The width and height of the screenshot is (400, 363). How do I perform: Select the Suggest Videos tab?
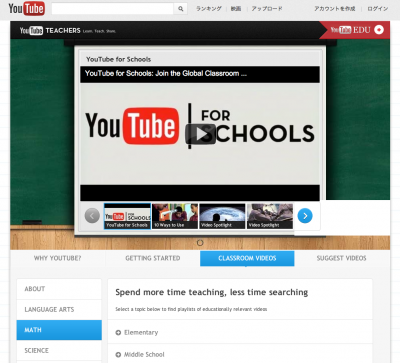coord(342,258)
